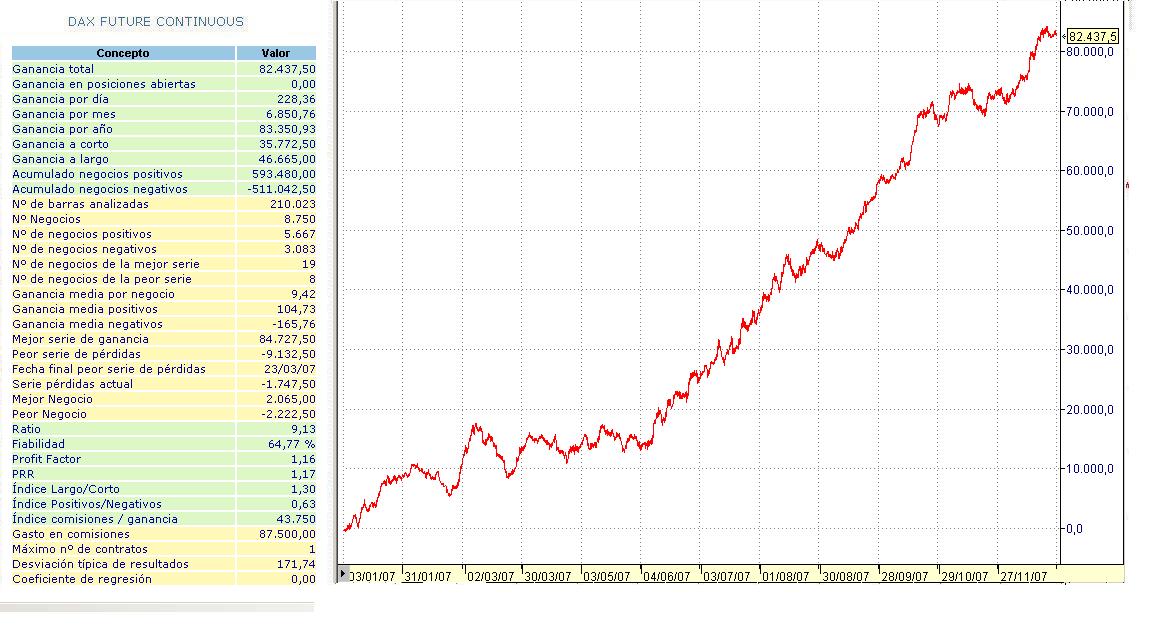
Task: Click the 31/01/07 date axis label
Action: coord(428,577)
